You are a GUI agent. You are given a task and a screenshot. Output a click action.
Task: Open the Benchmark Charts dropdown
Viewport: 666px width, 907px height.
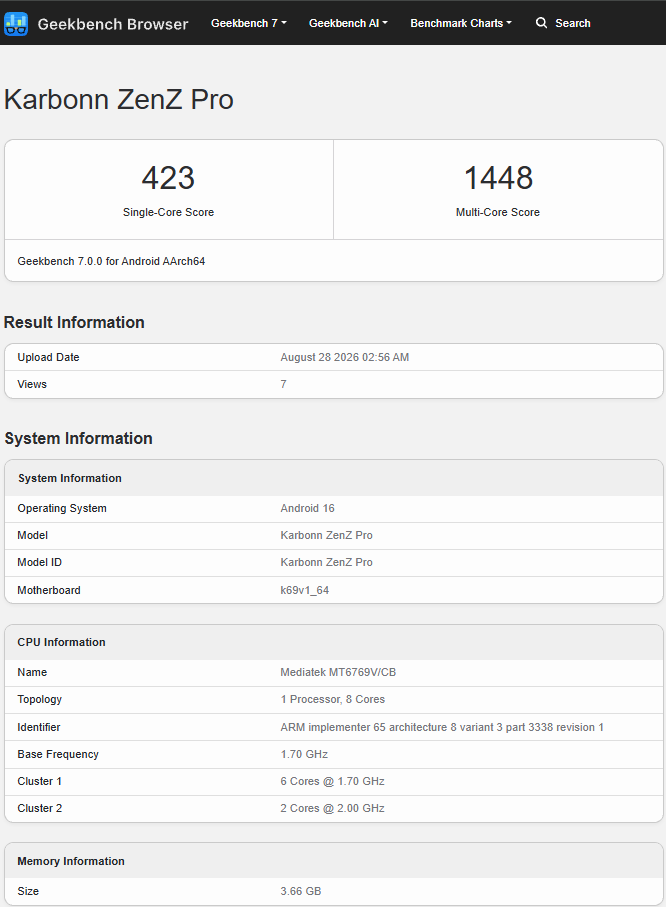click(x=461, y=23)
